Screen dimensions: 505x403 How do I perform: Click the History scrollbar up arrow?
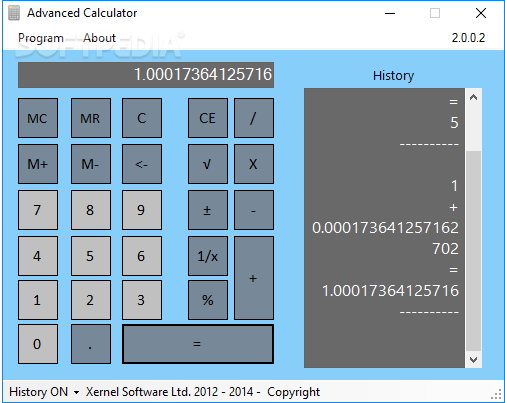tap(473, 98)
